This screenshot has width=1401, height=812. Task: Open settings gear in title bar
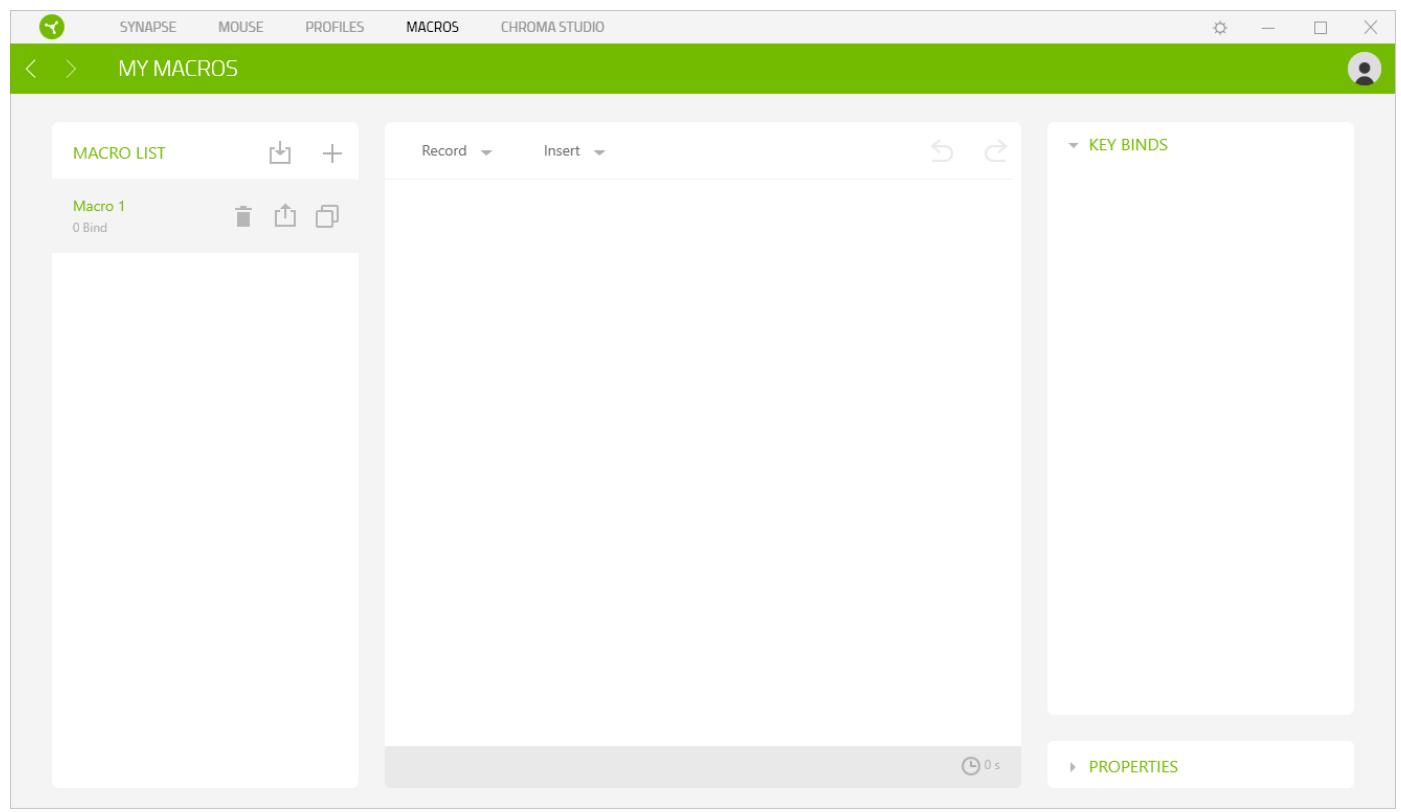coord(1220,27)
